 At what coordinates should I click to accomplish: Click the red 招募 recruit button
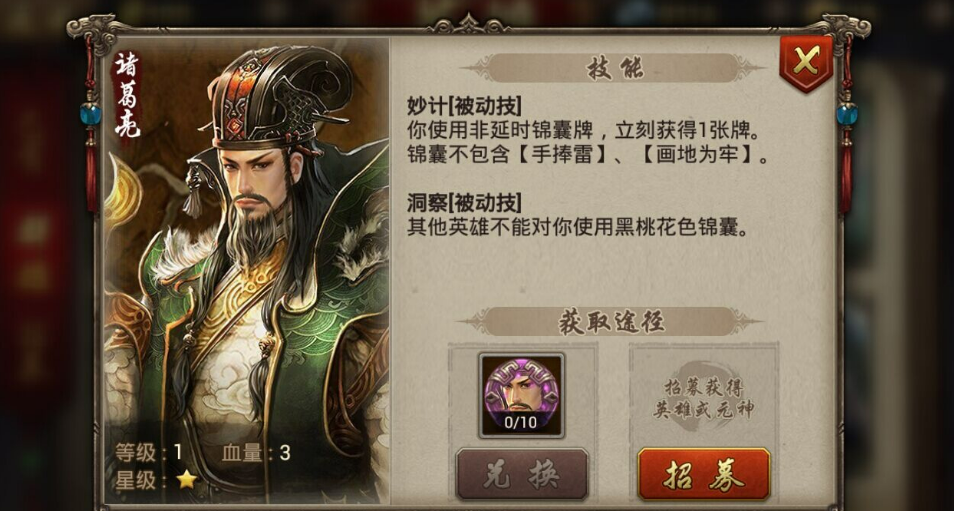click(704, 474)
